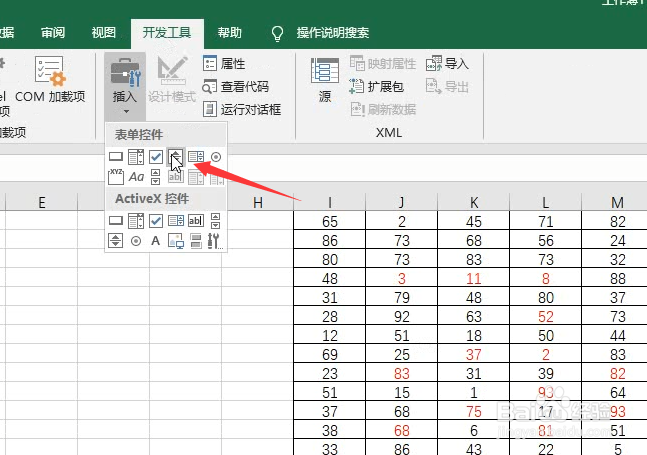Select column K header
Screen dimensions: 647x455
[474, 203]
